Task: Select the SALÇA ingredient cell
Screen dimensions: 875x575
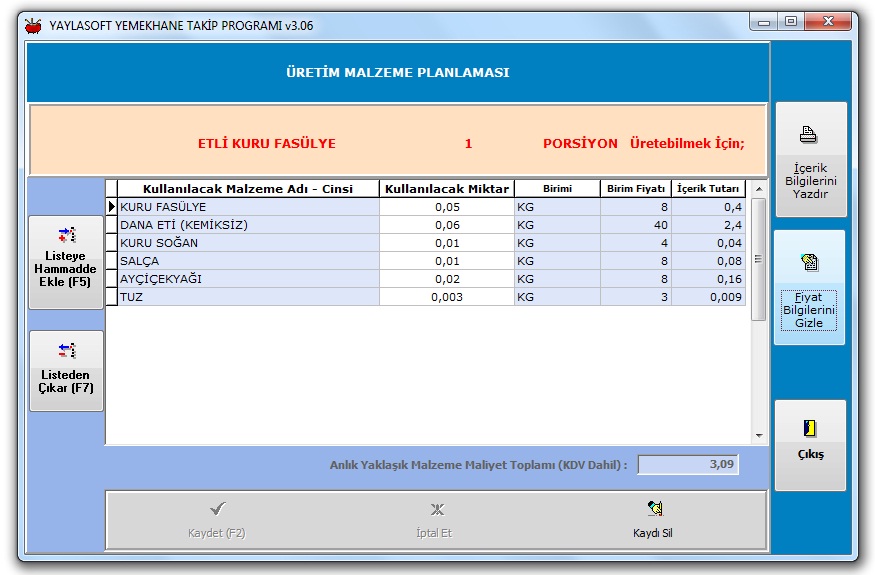Action: pyautogui.click(x=248, y=261)
